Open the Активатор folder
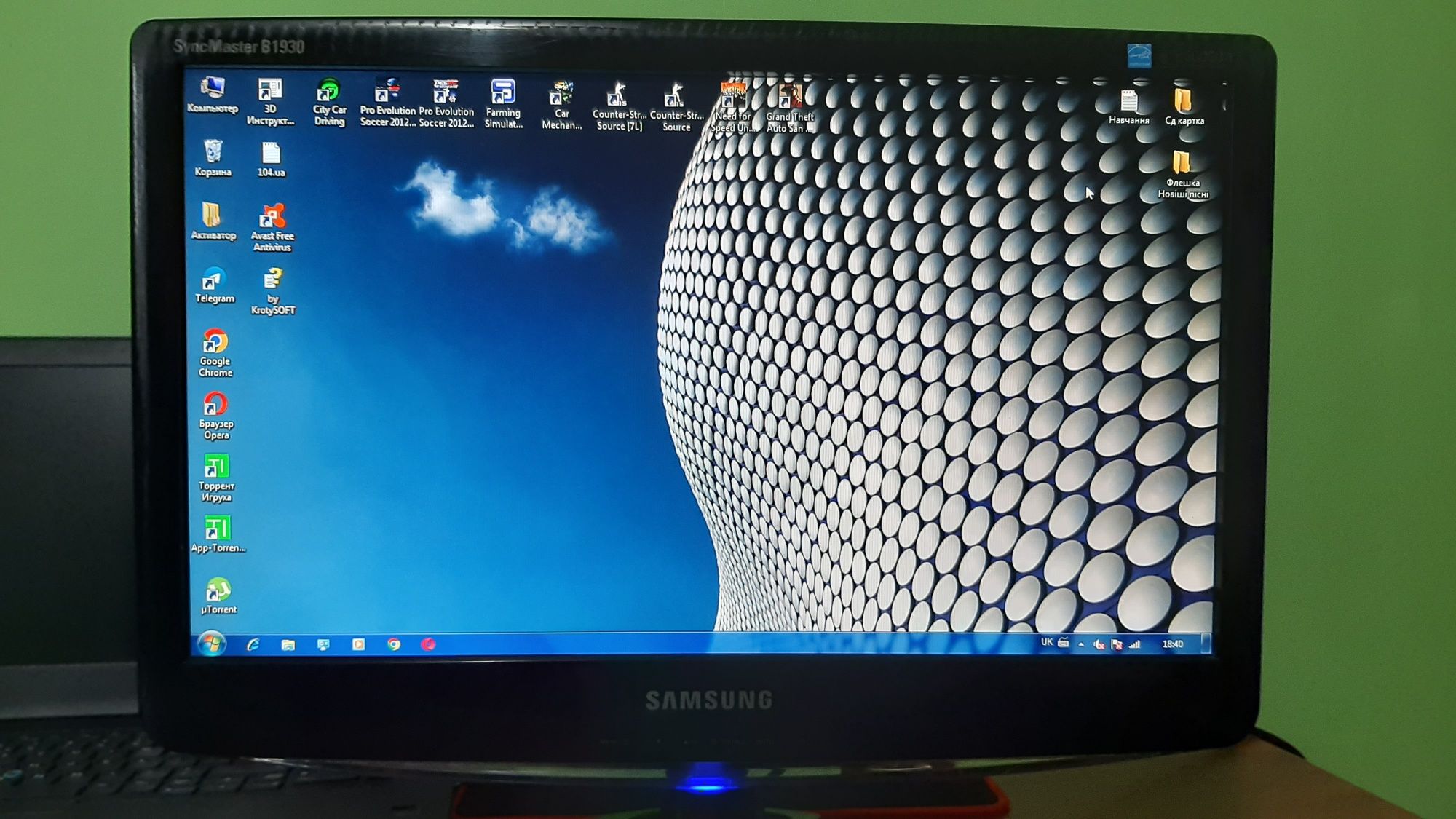 (213, 221)
